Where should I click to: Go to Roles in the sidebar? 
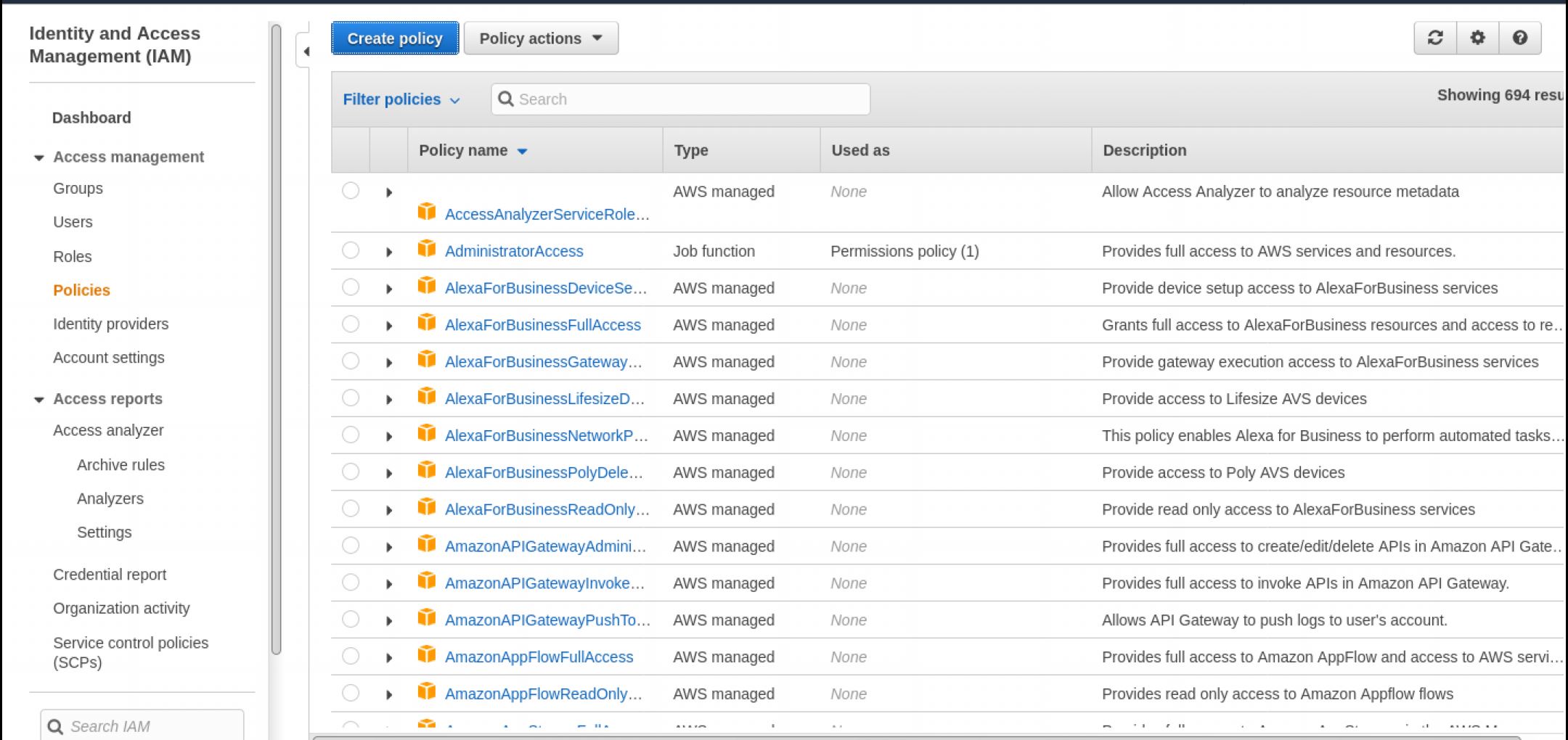(72, 257)
